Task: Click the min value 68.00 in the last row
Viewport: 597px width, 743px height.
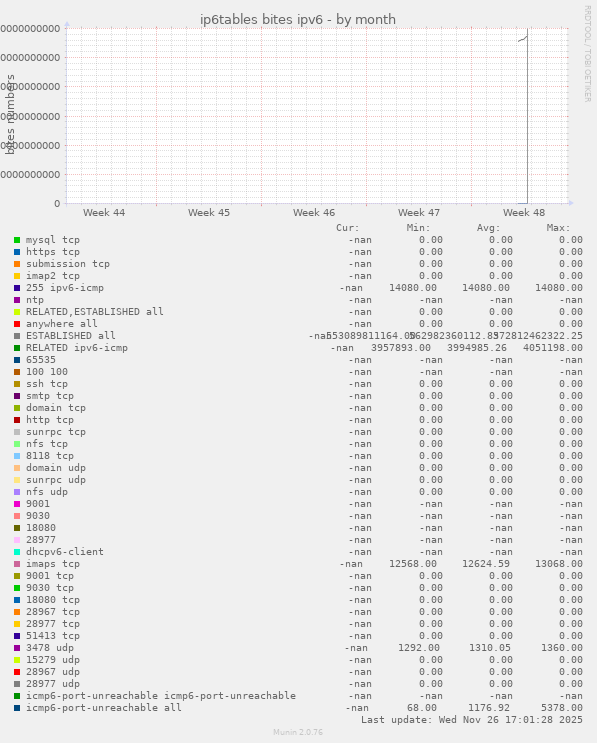Action: click(x=422, y=707)
